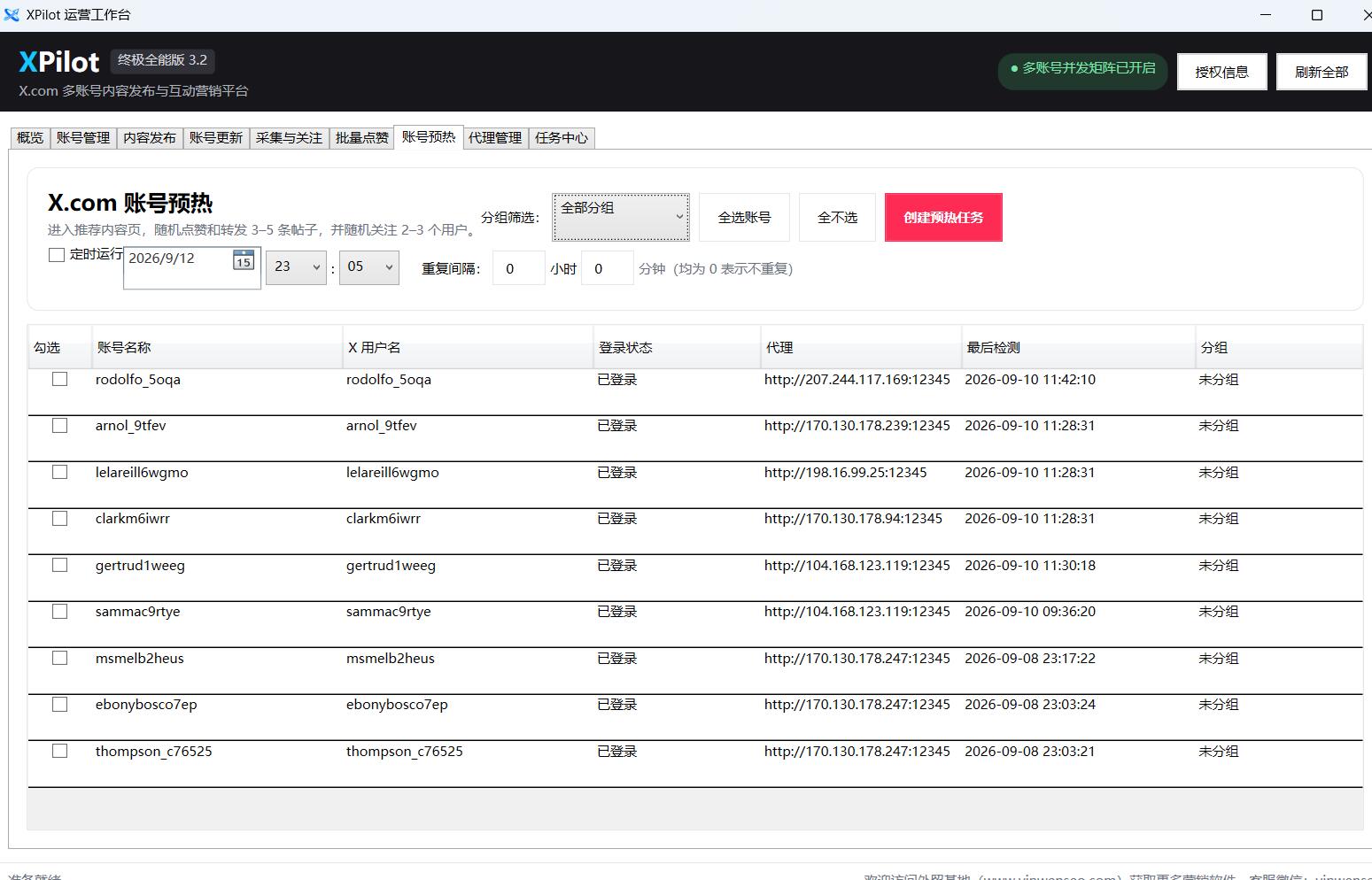The height and width of the screenshot is (880, 1372).
Task: Click the XPilot app icon in the title bar
Action: (12, 15)
